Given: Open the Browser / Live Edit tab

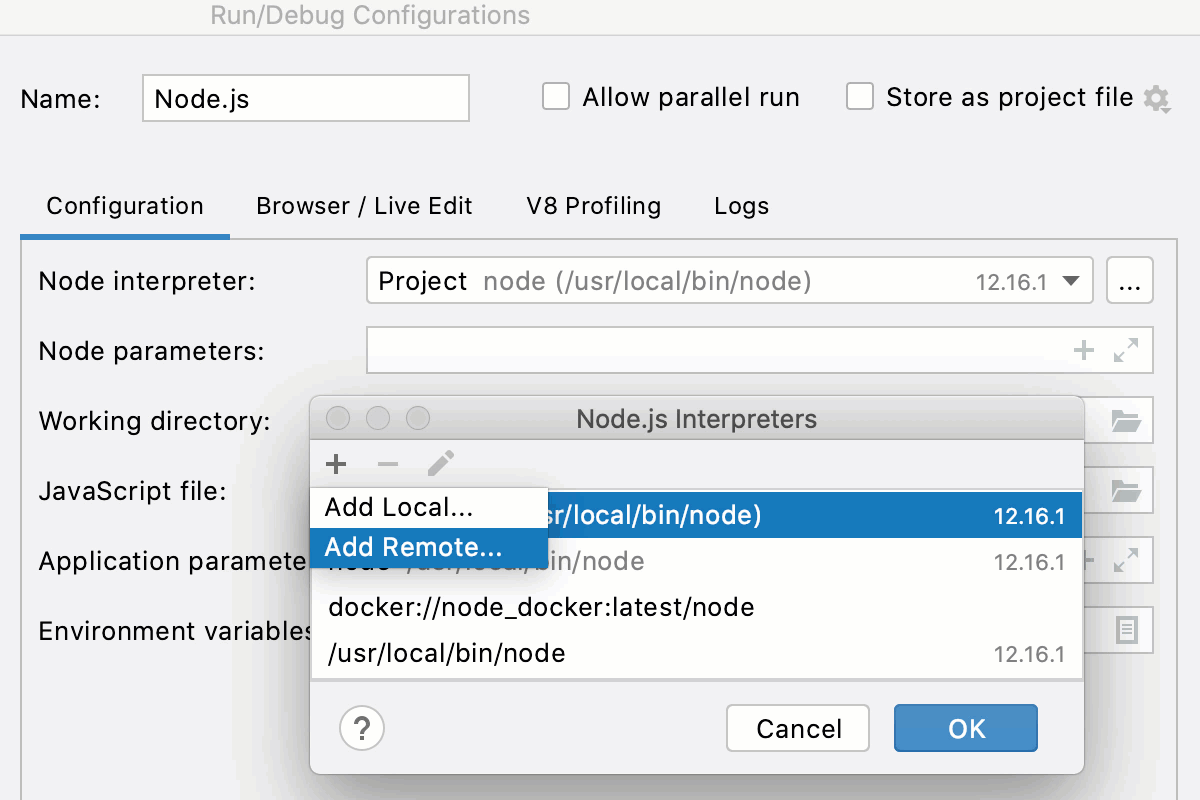Looking at the screenshot, I should [x=364, y=206].
